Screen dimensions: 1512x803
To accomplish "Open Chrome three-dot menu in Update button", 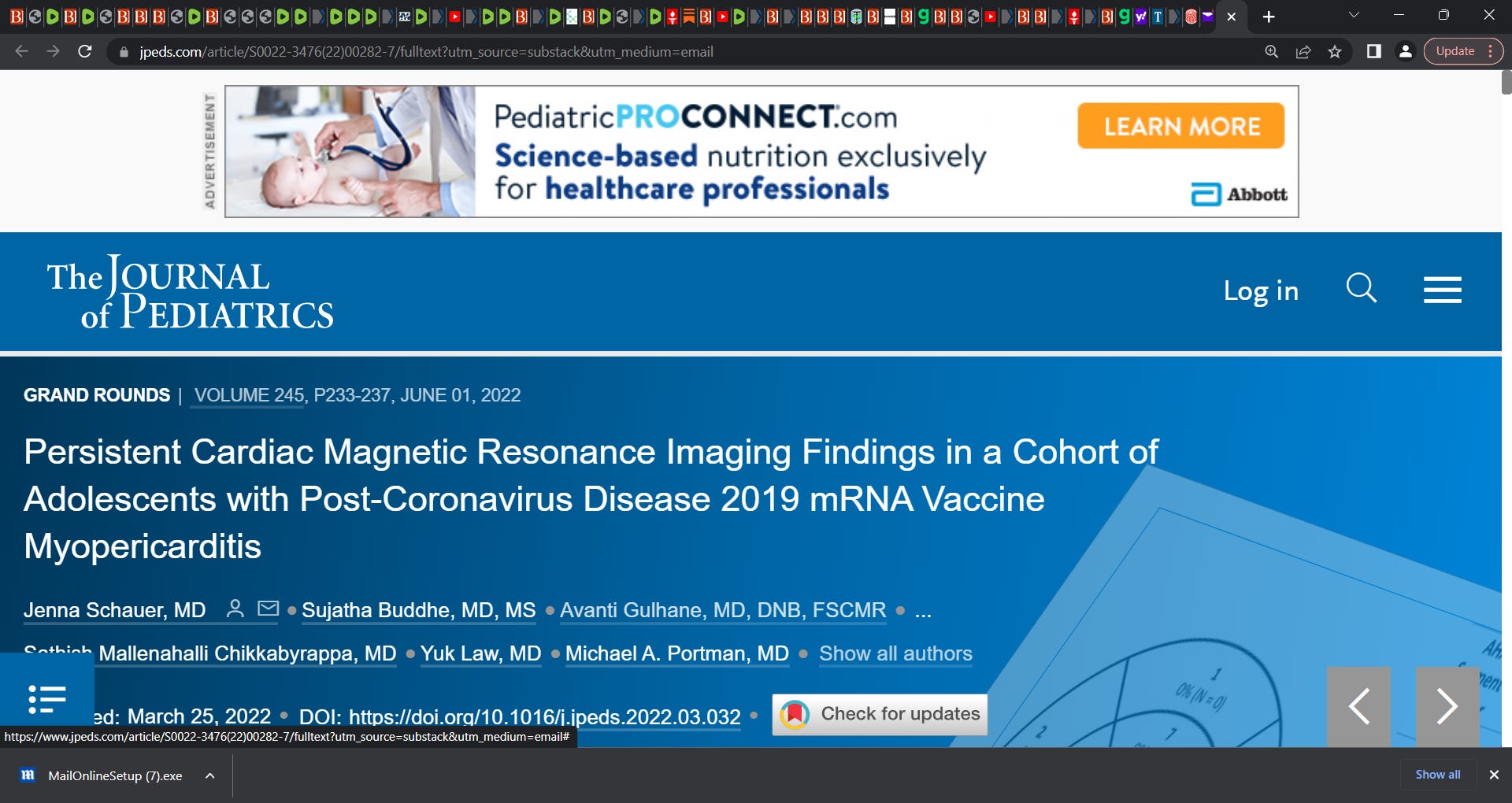I will [1491, 51].
